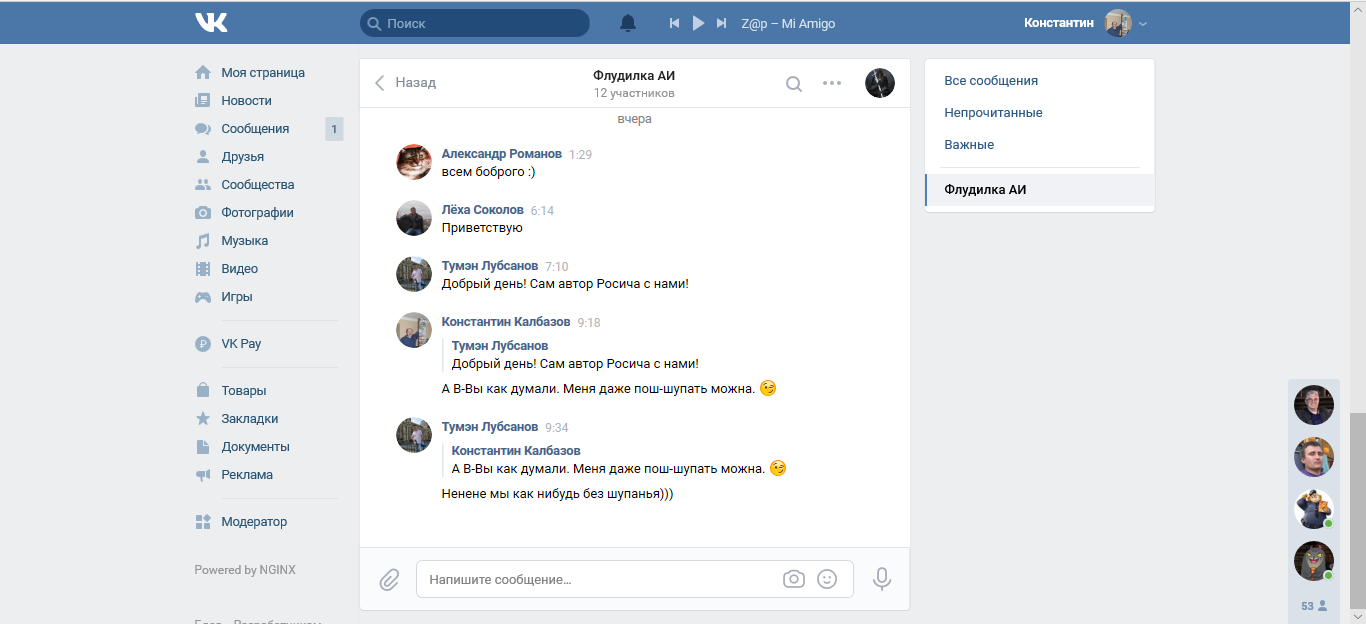Open Александр Романов's profile link

[501, 154]
